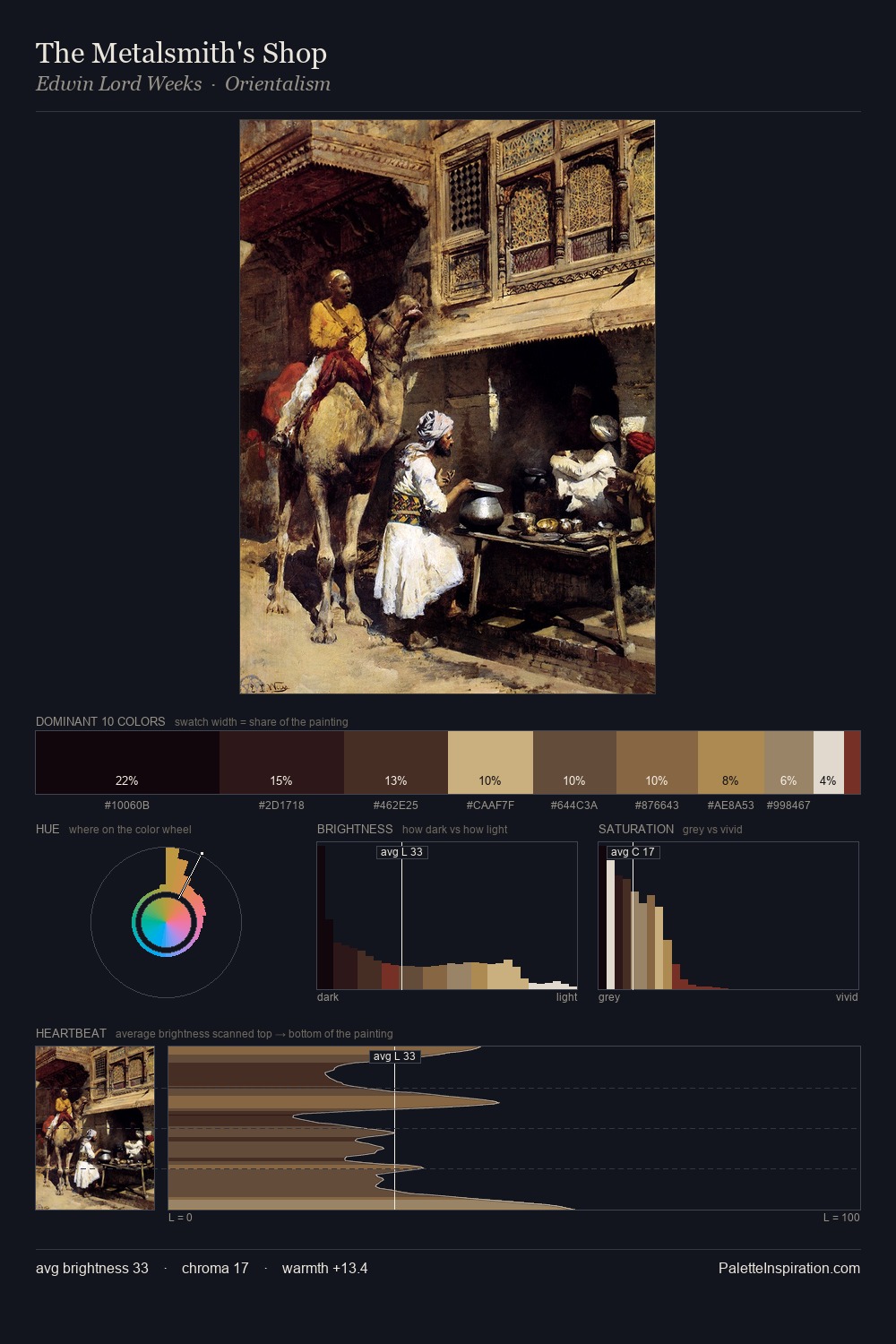Click the '#CAAF7F' hex code label
The height and width of the screenshot is (1344, 896).
(490, 806)
